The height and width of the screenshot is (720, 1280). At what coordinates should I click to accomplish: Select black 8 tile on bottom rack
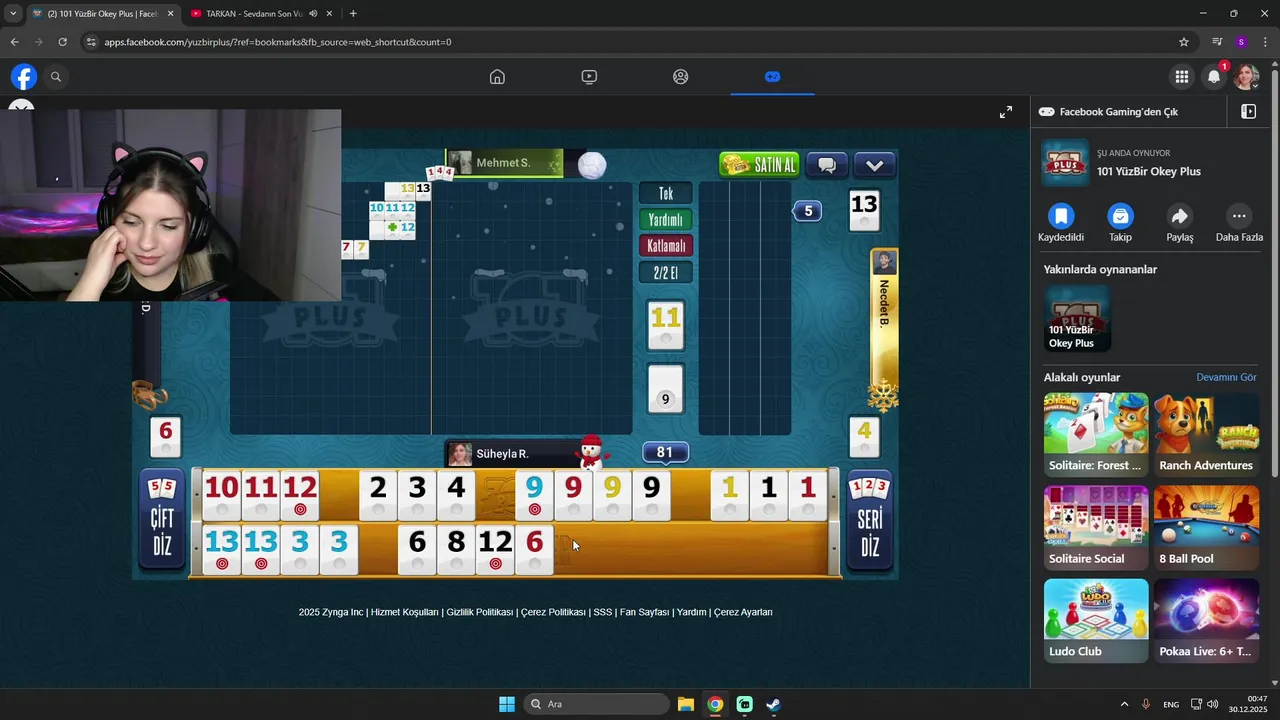point(456,549)
